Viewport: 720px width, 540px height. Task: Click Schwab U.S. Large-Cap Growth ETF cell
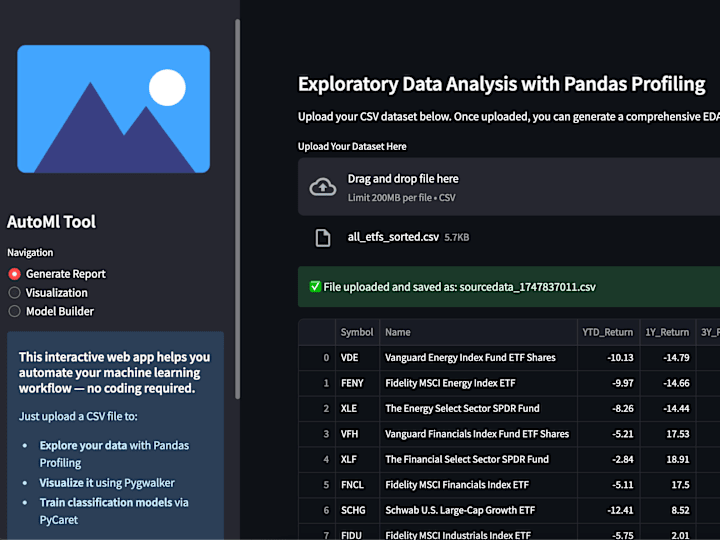coord(478,511)
